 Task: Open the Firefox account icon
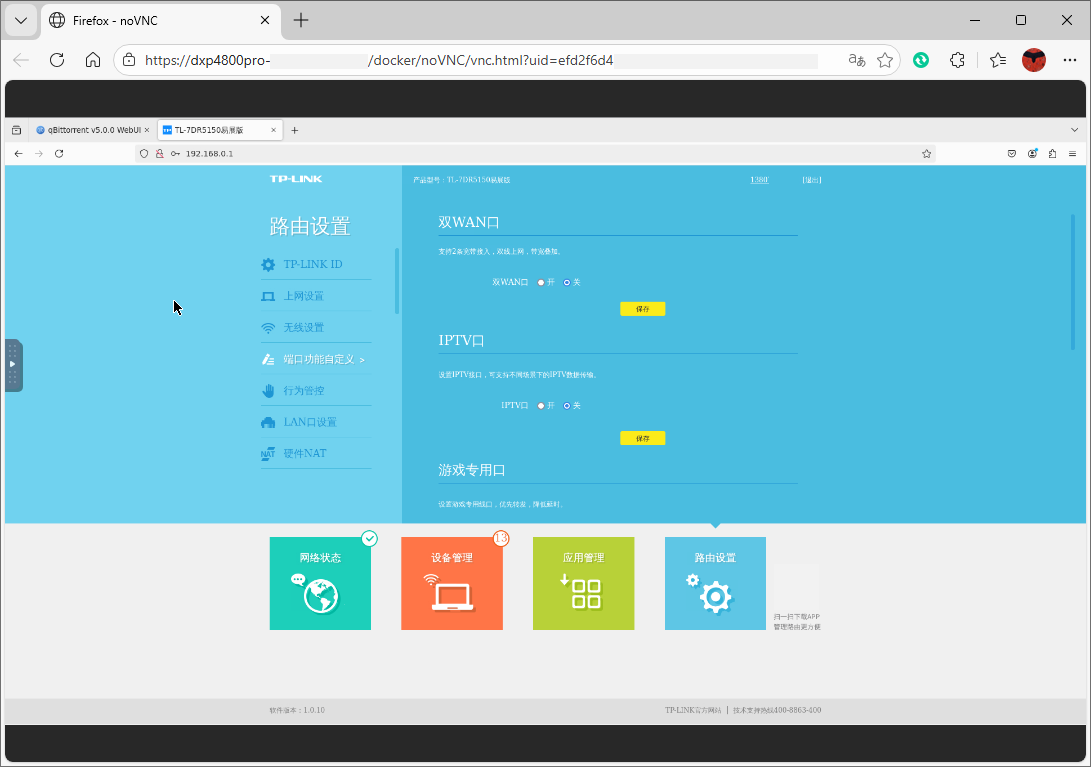coord(1033,154)
